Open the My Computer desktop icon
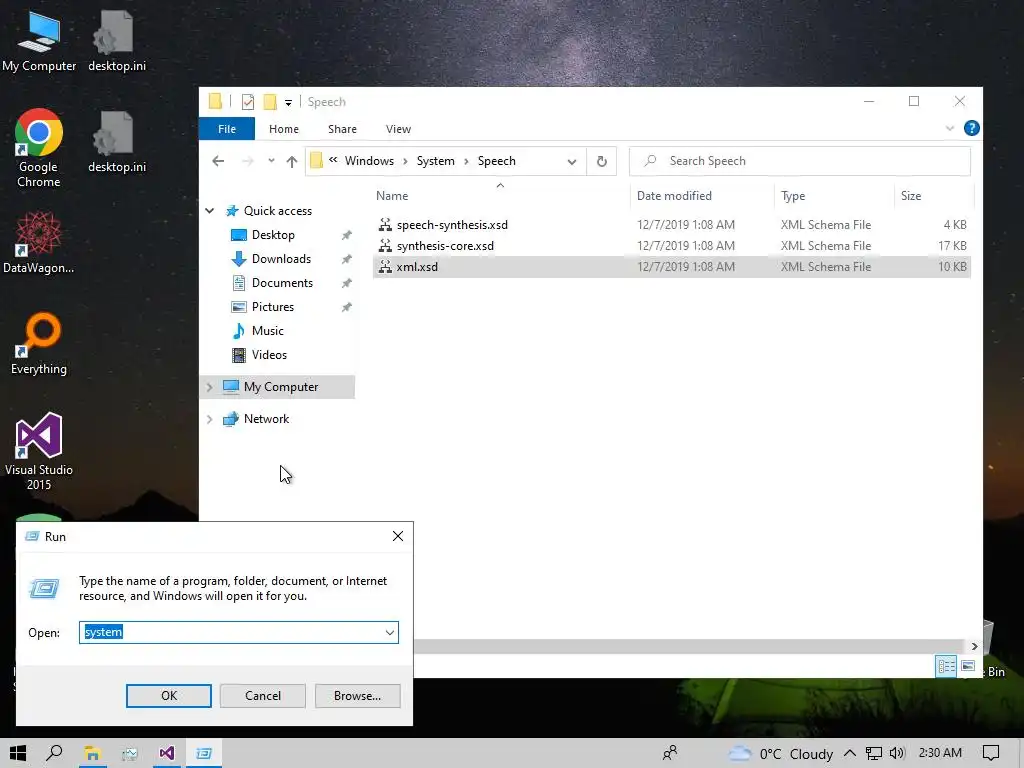The width and height of the screenshot is (1024, 768). pyautogui.click(x=39, y=42)
